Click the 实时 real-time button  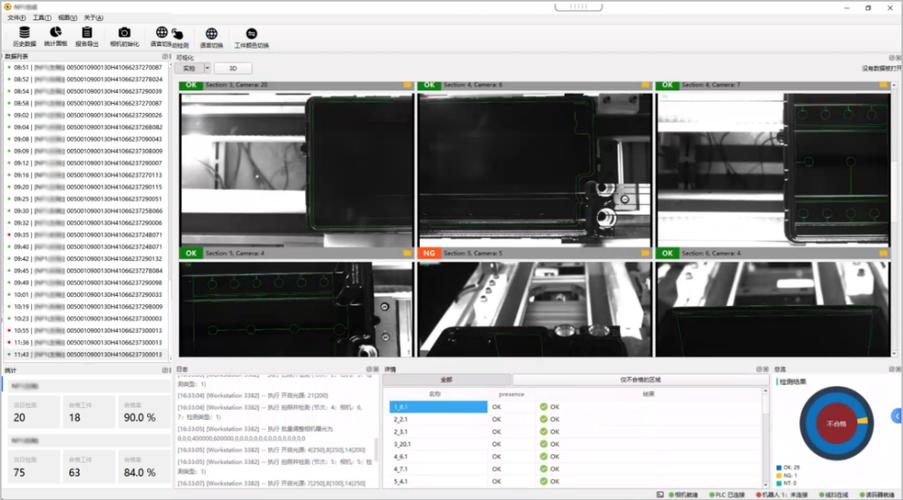(x=189, y=68)
